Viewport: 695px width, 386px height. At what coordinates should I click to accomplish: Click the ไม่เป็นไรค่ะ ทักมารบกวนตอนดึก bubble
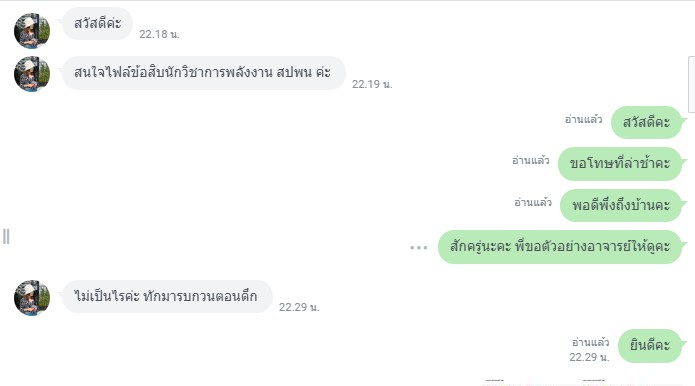[167, 296]
